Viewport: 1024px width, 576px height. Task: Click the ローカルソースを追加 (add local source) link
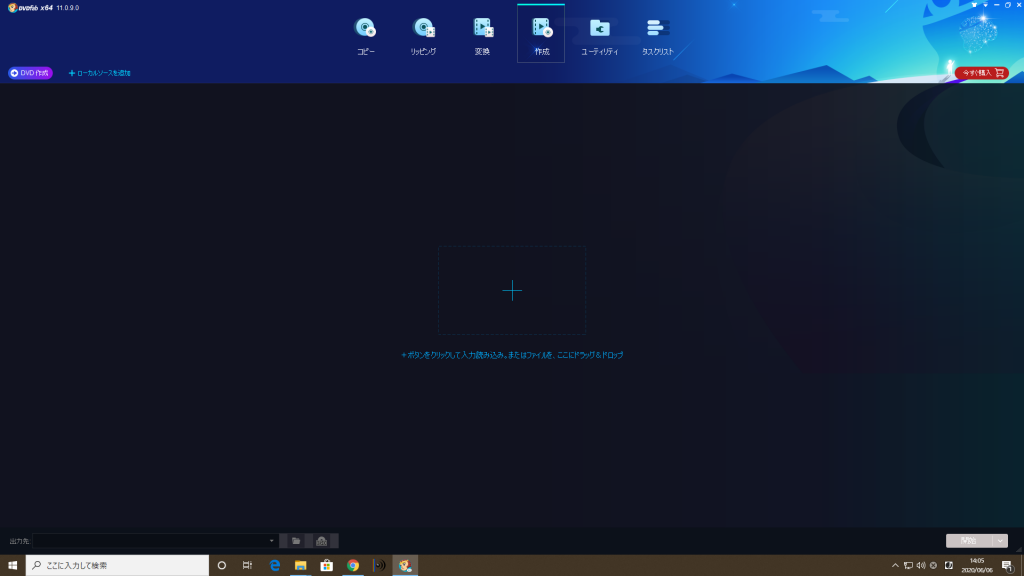point(100,73)
